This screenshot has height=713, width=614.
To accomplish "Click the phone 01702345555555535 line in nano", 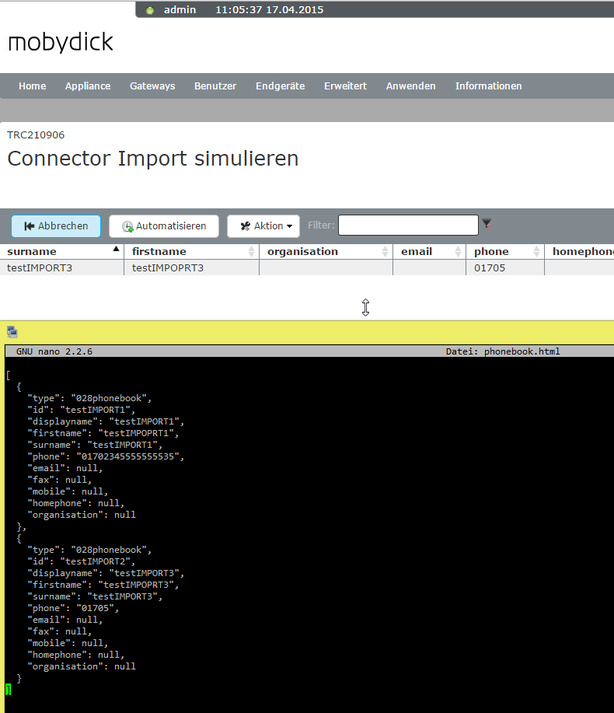I will (106, 457).
